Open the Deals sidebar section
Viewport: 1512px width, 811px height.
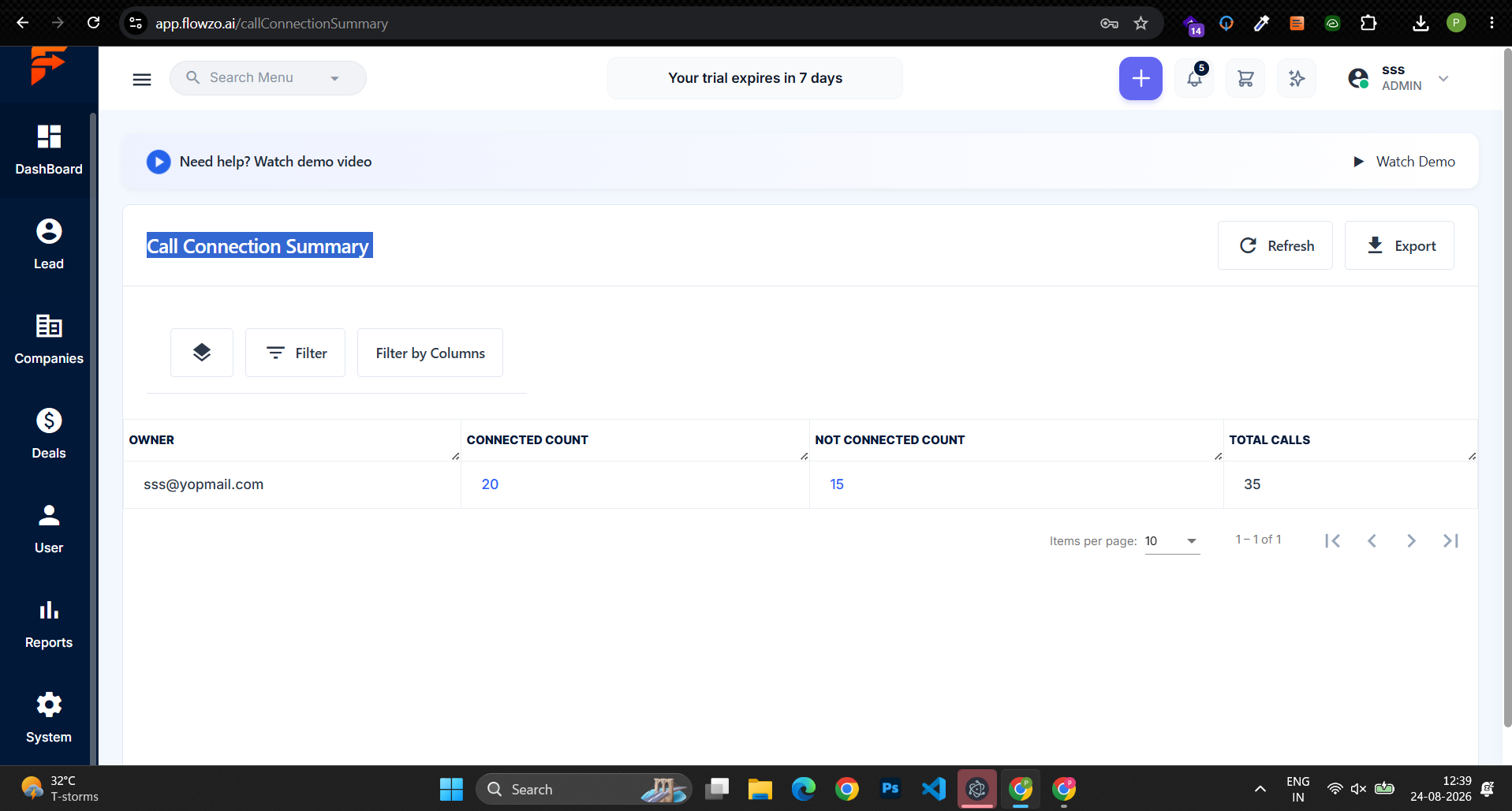(48, 434)
